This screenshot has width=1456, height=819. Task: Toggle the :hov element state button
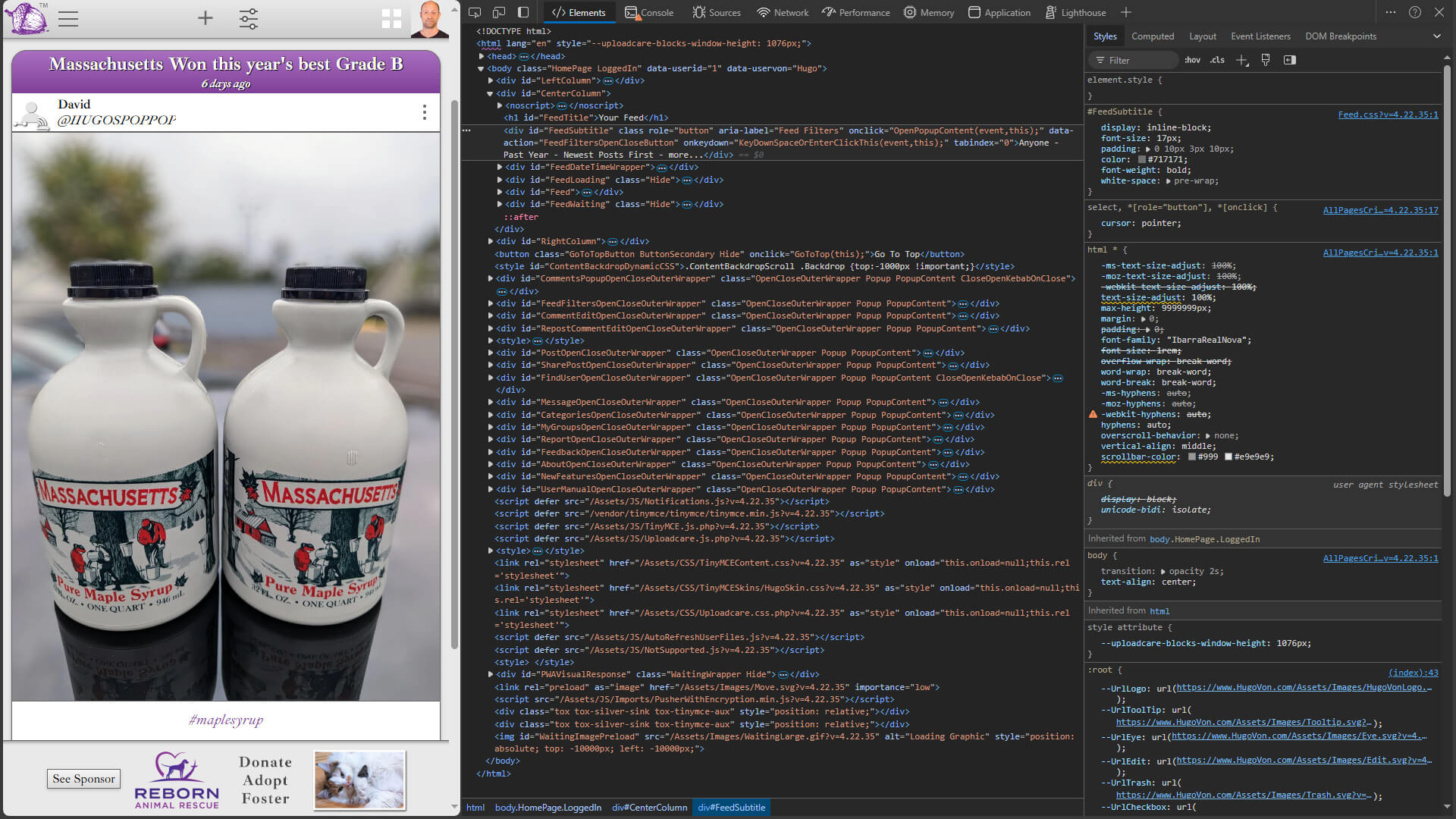pos(1193,60)
